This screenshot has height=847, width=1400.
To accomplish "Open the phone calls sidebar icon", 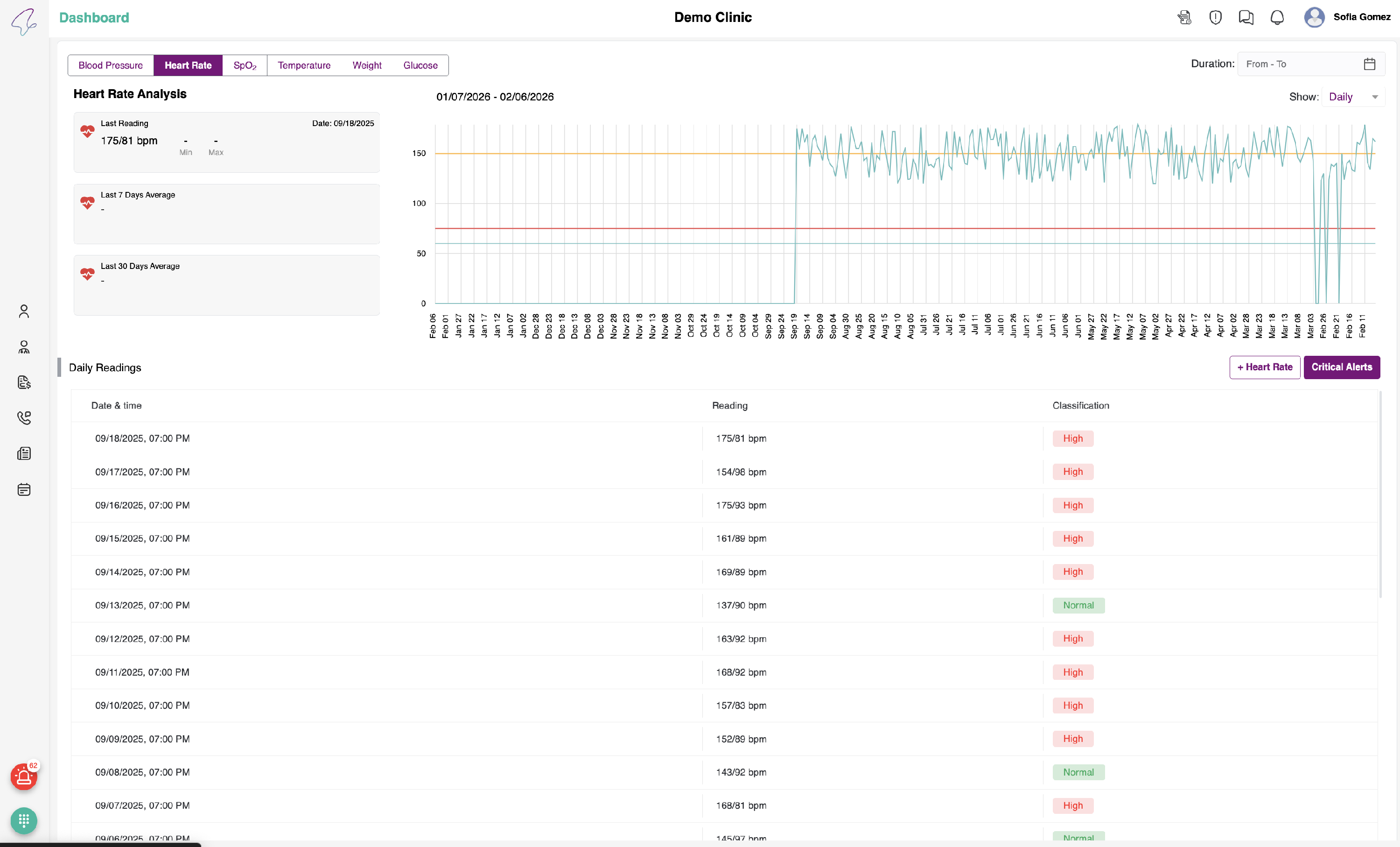I will (24, 418).
